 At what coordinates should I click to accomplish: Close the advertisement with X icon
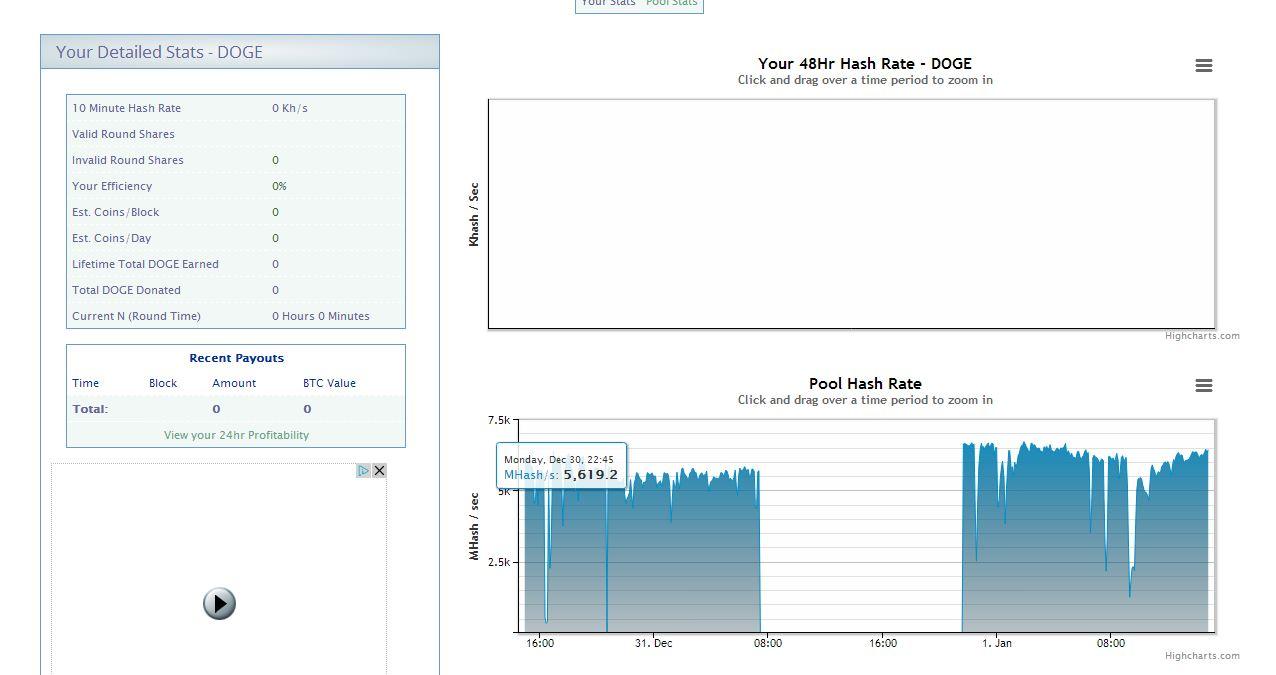tap(379, 470)
